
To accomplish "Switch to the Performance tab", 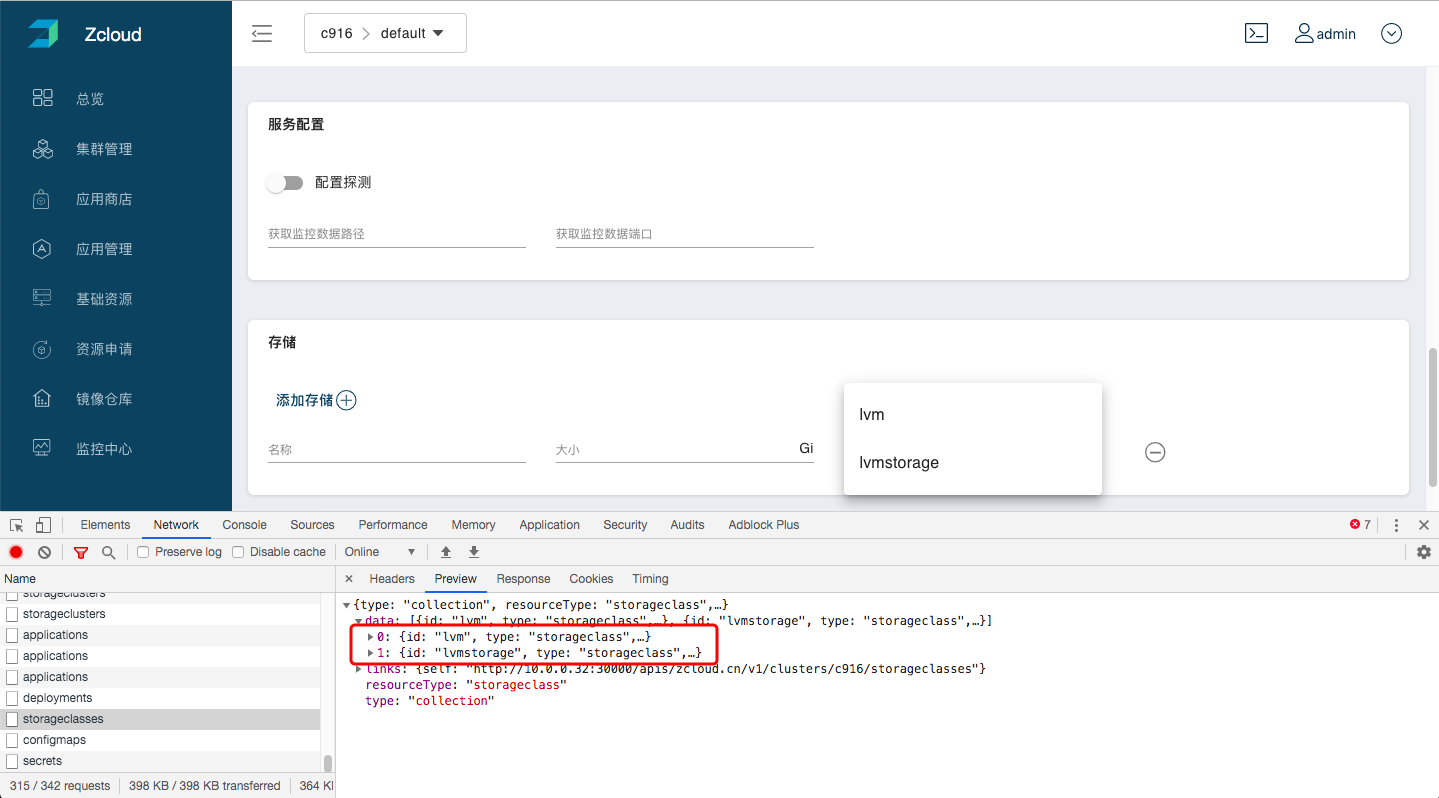I will coord(393,525).
